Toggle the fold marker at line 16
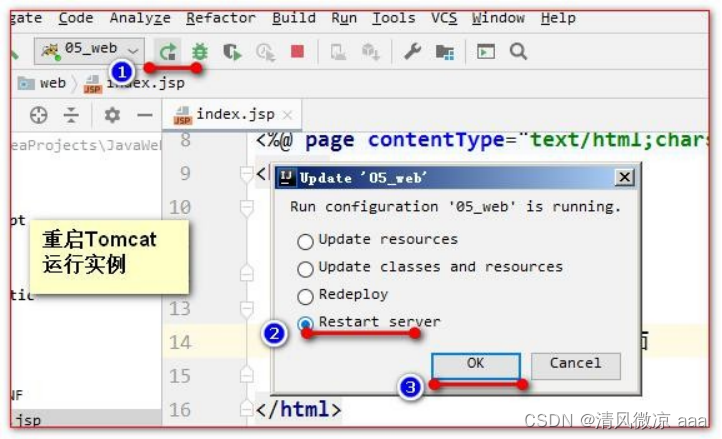This screenshot has width=722, height=439. (247, 408)
